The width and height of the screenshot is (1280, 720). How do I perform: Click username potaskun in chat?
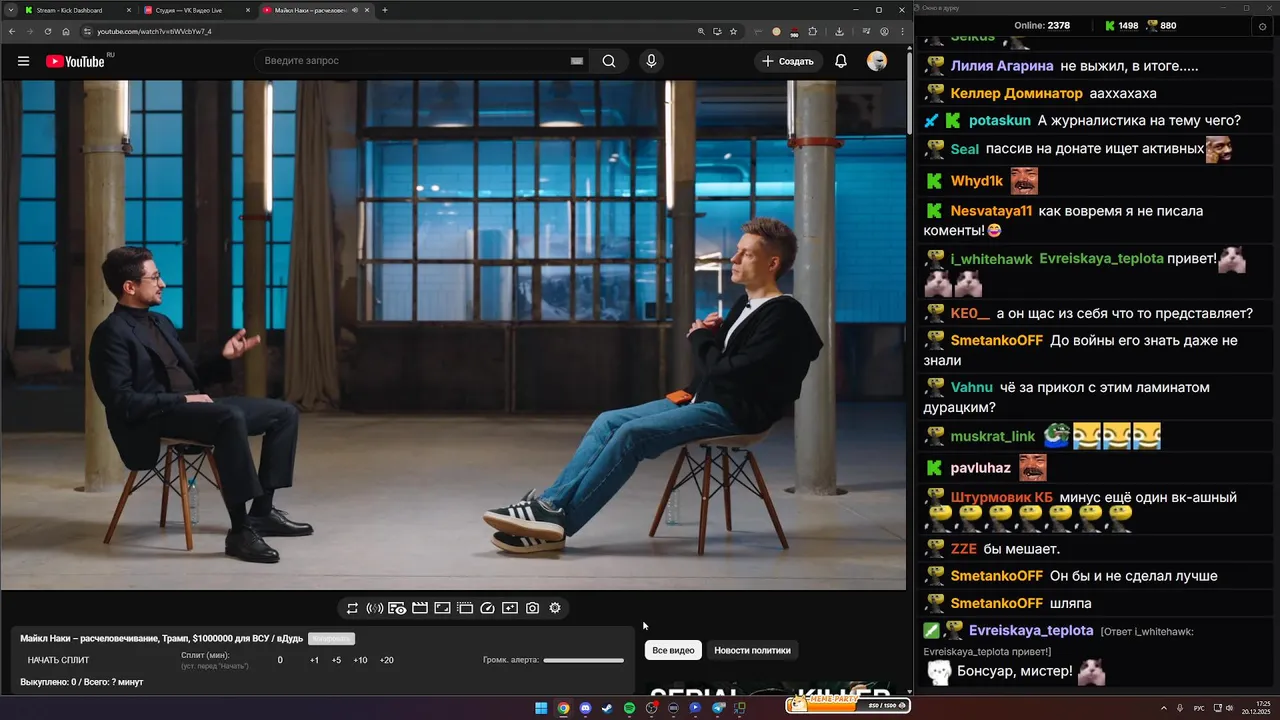[999, 120]
